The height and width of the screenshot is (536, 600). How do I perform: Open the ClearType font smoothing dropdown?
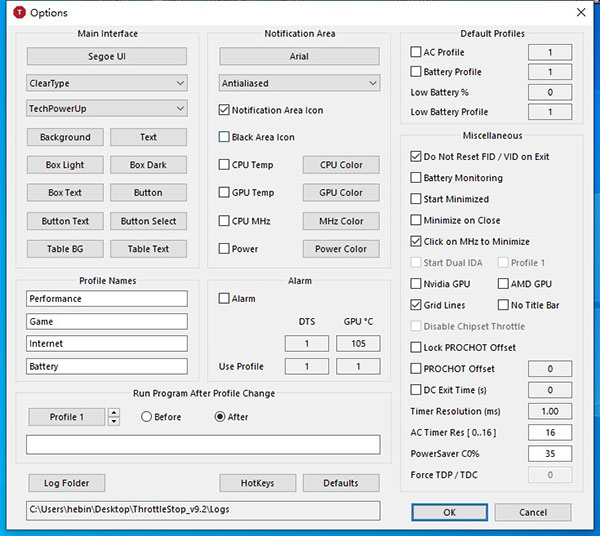(107, 83)
